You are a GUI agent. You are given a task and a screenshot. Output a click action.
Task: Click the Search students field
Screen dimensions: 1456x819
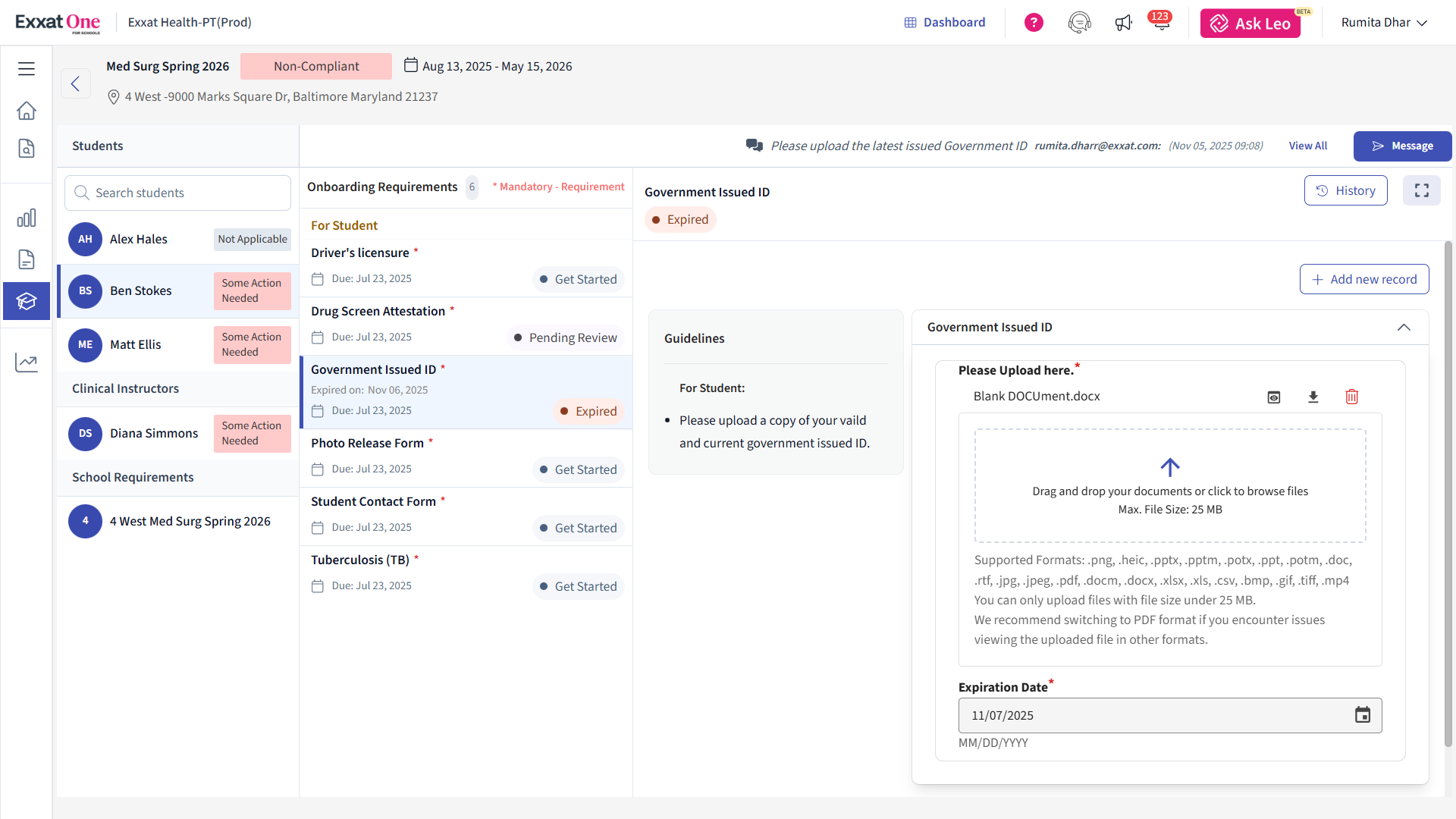(178, 193)
